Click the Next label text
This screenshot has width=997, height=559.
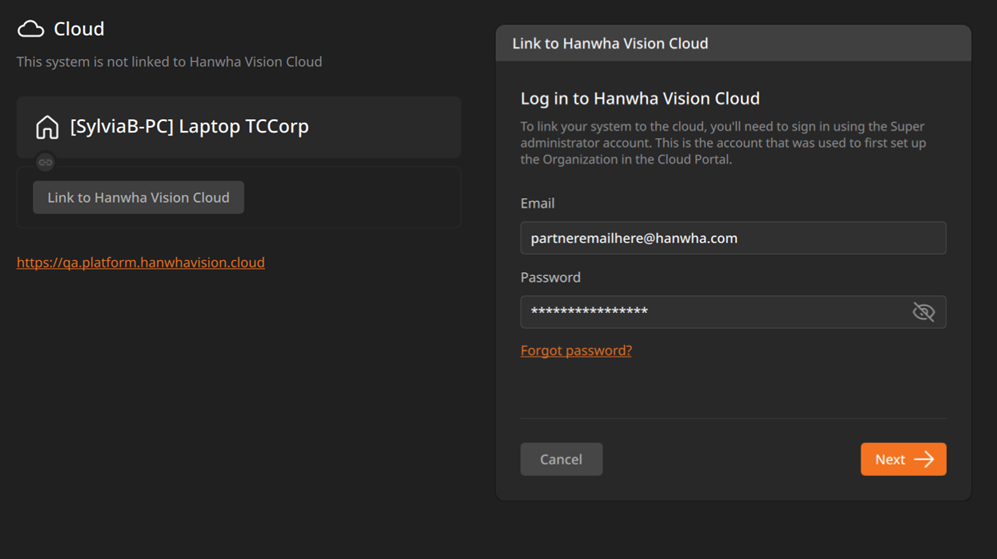890,459
